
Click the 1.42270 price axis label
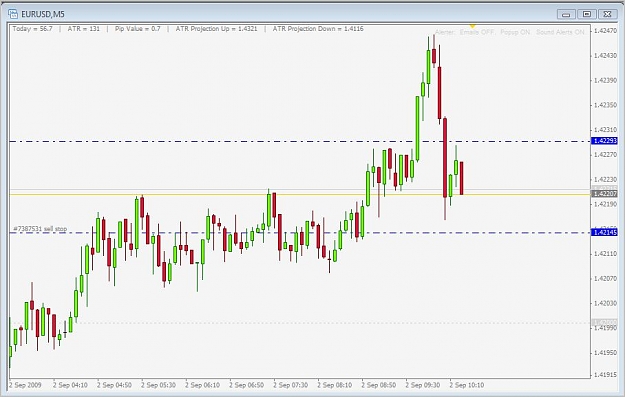605,154
